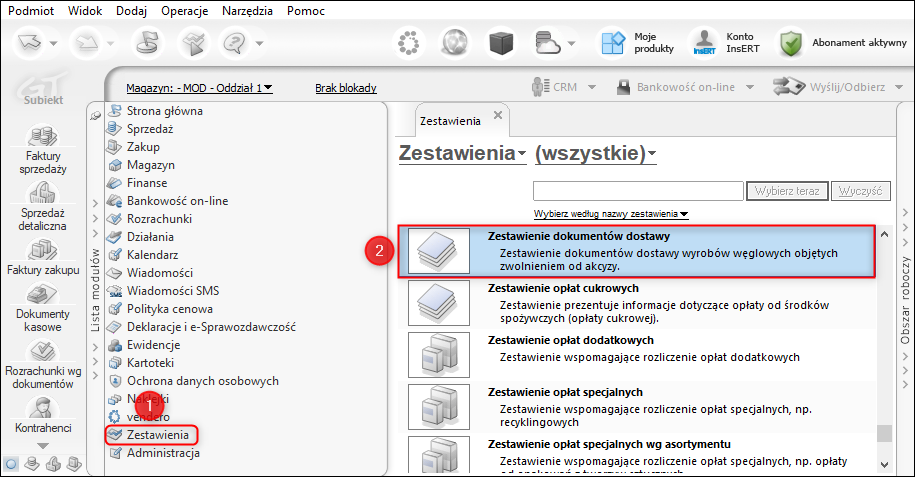Expand help icon dropdown arrow
The image size is (915, 477).
259,43
